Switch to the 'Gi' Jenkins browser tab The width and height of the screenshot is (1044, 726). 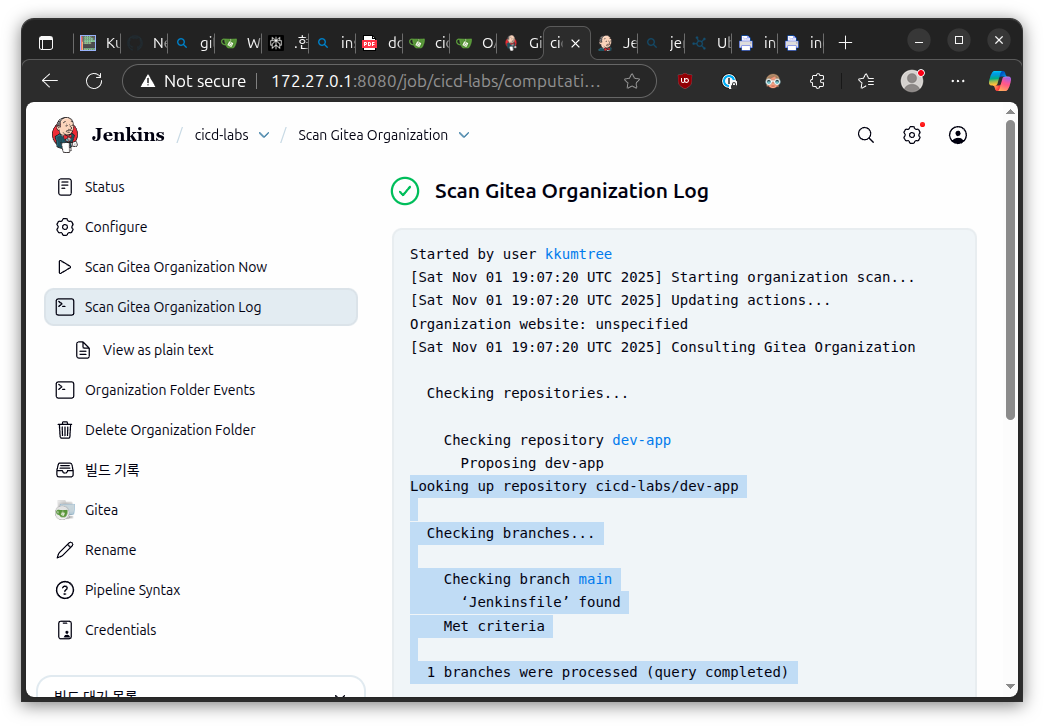pyautogui.click(x=523, y=43)
